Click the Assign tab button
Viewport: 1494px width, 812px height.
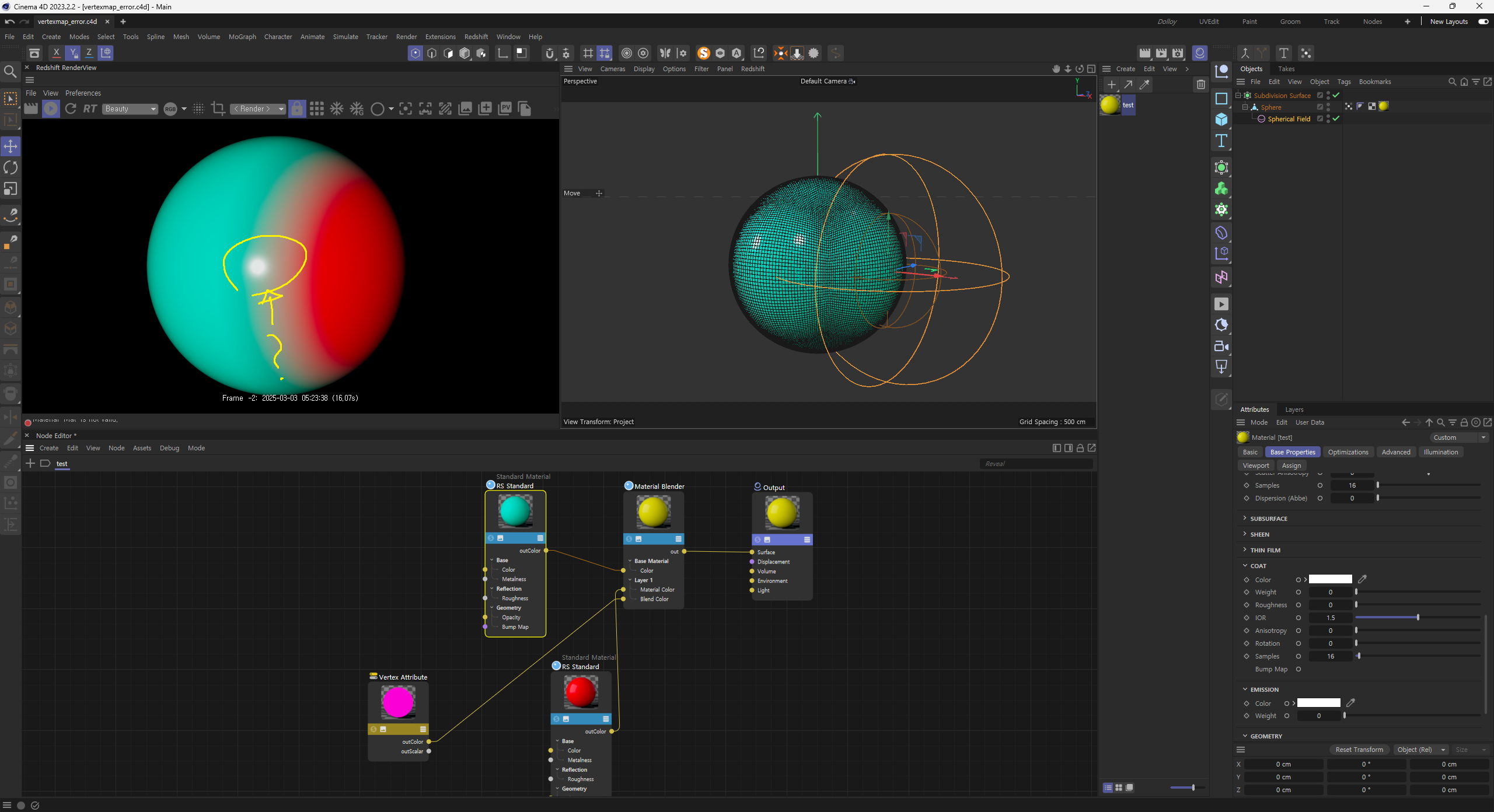1291,466
